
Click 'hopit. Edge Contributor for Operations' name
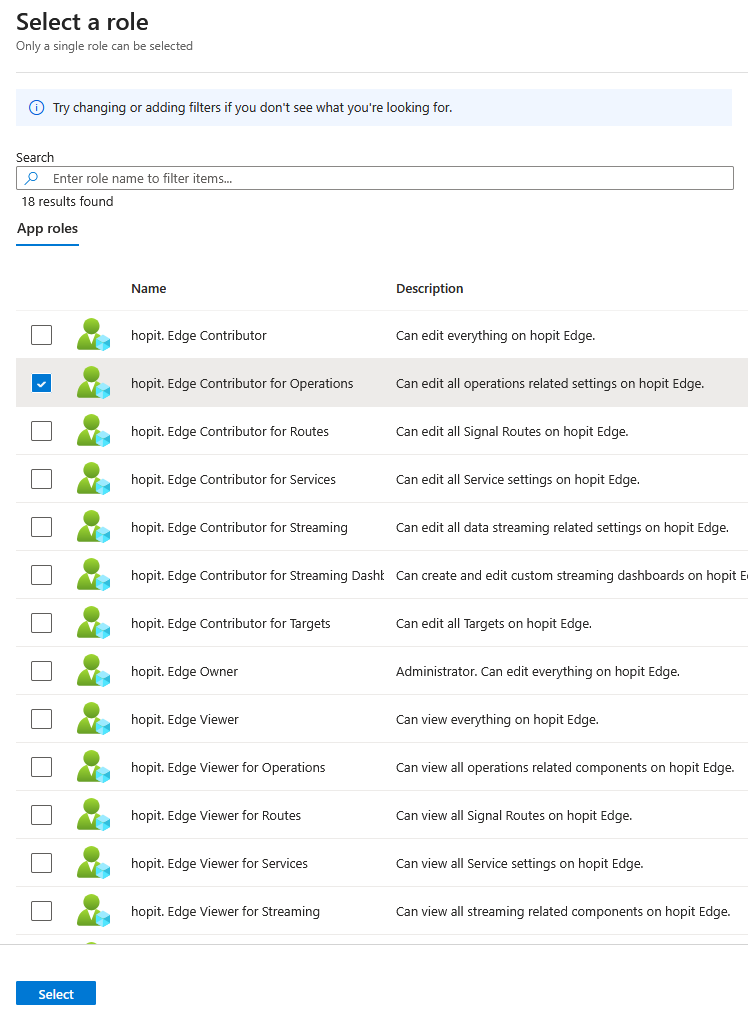[x=242, y=383]
